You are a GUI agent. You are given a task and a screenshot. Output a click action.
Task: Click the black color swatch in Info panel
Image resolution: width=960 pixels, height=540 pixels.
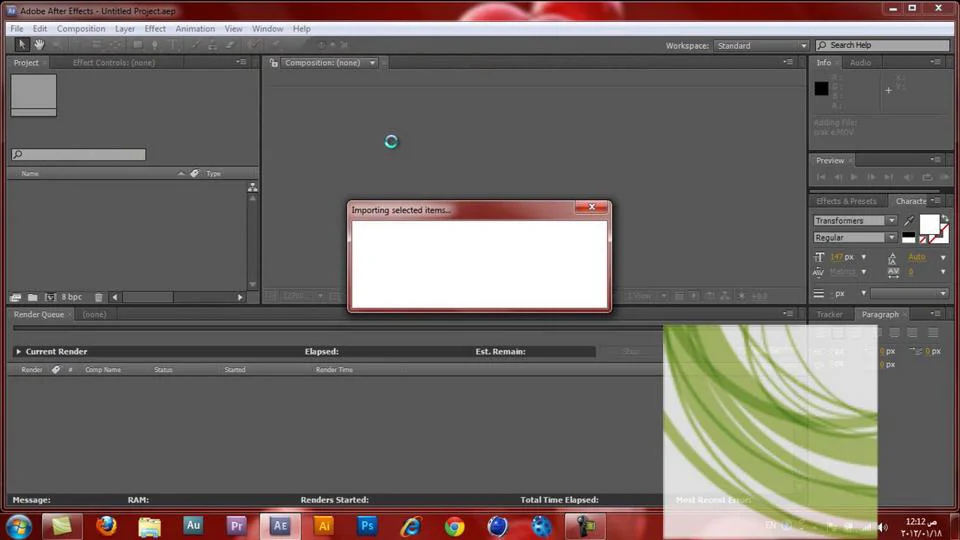tap(821, 88)
